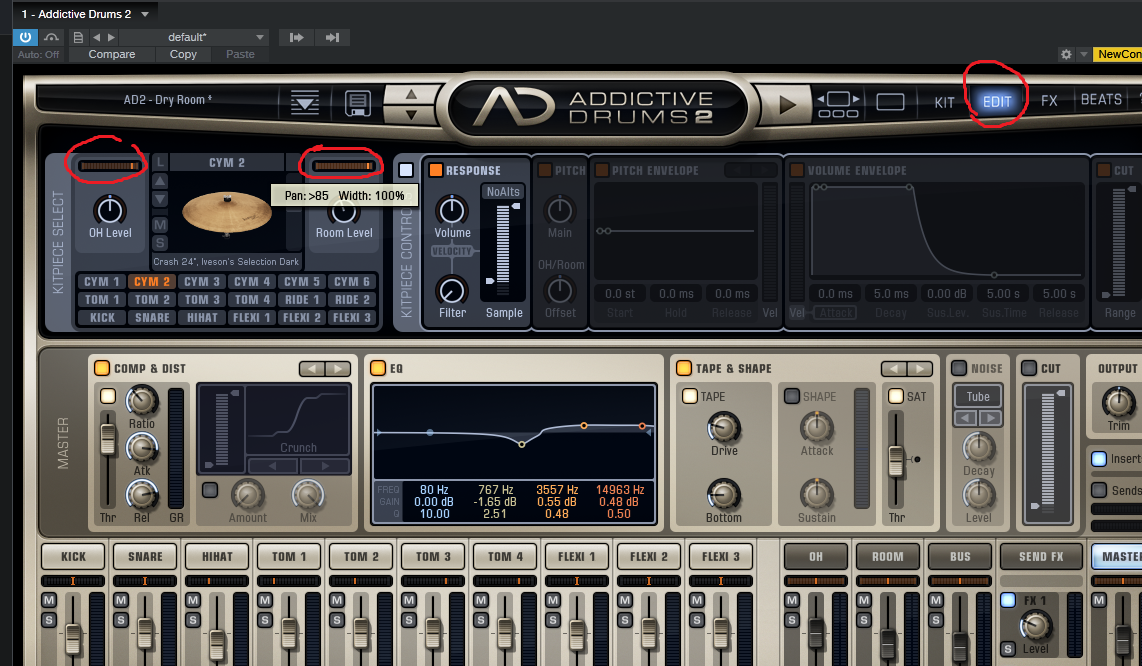1142x666 pixels.
Task: Switch to the KIT page
Action: tap(944, 103)
